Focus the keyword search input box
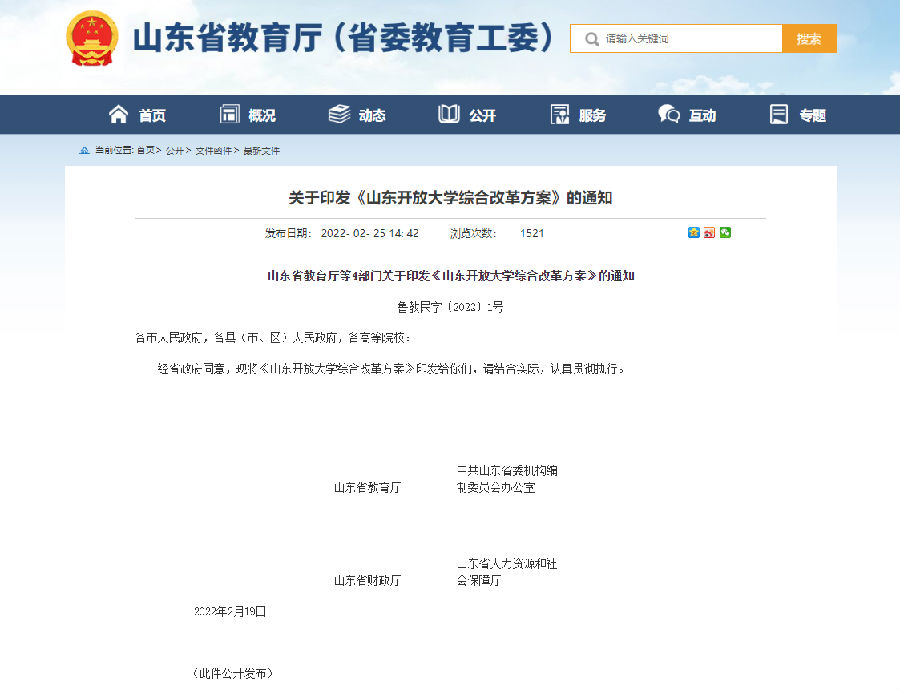Image resolution: width=900 pixels, height=689 pixels. (690, 39)
